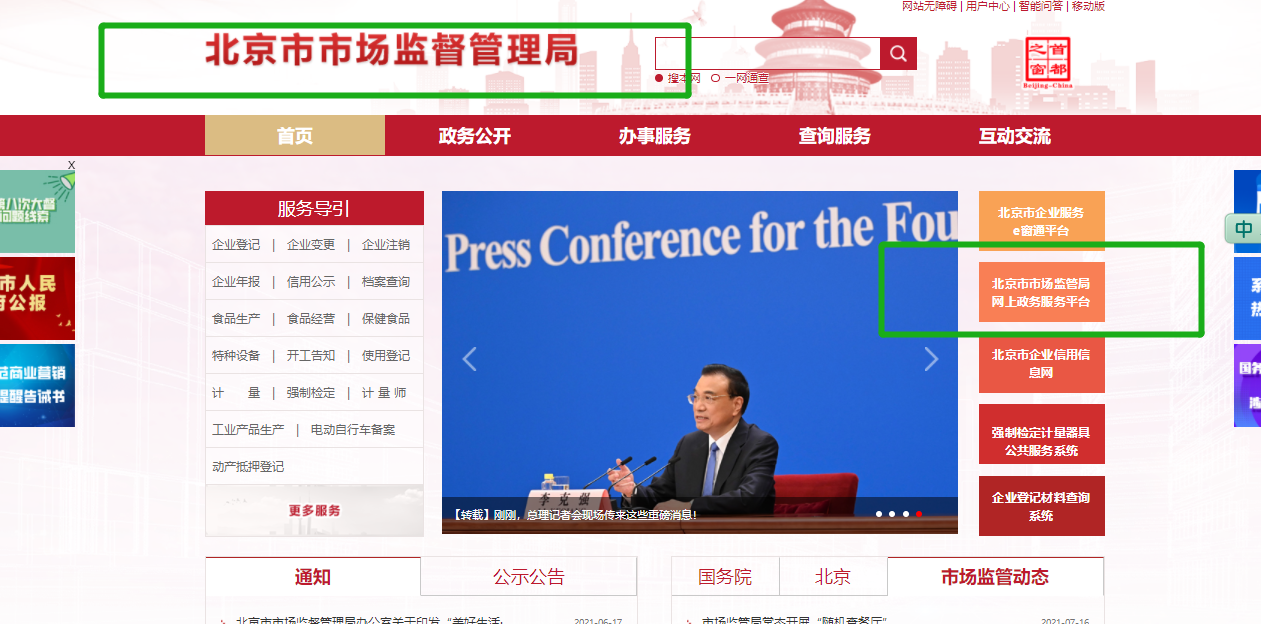Click the 企业登记 service link
1261x624 pixels.
[x=236, y=245]
